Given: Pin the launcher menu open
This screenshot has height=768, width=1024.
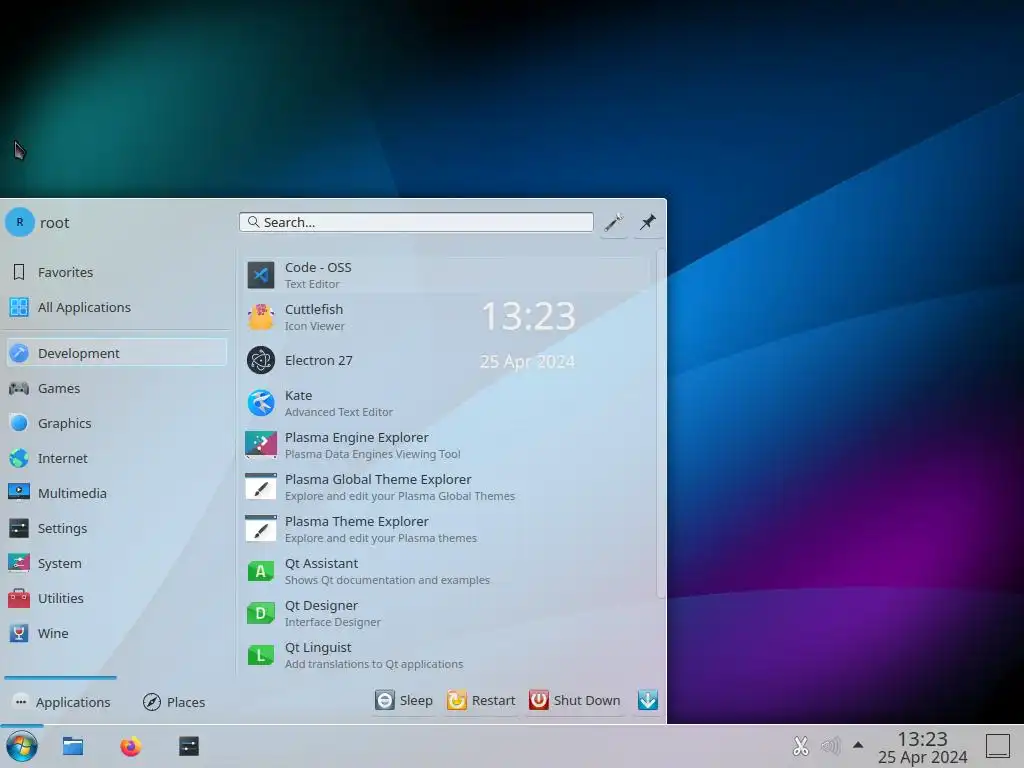Looking at the screenshot, I should 647,223.
